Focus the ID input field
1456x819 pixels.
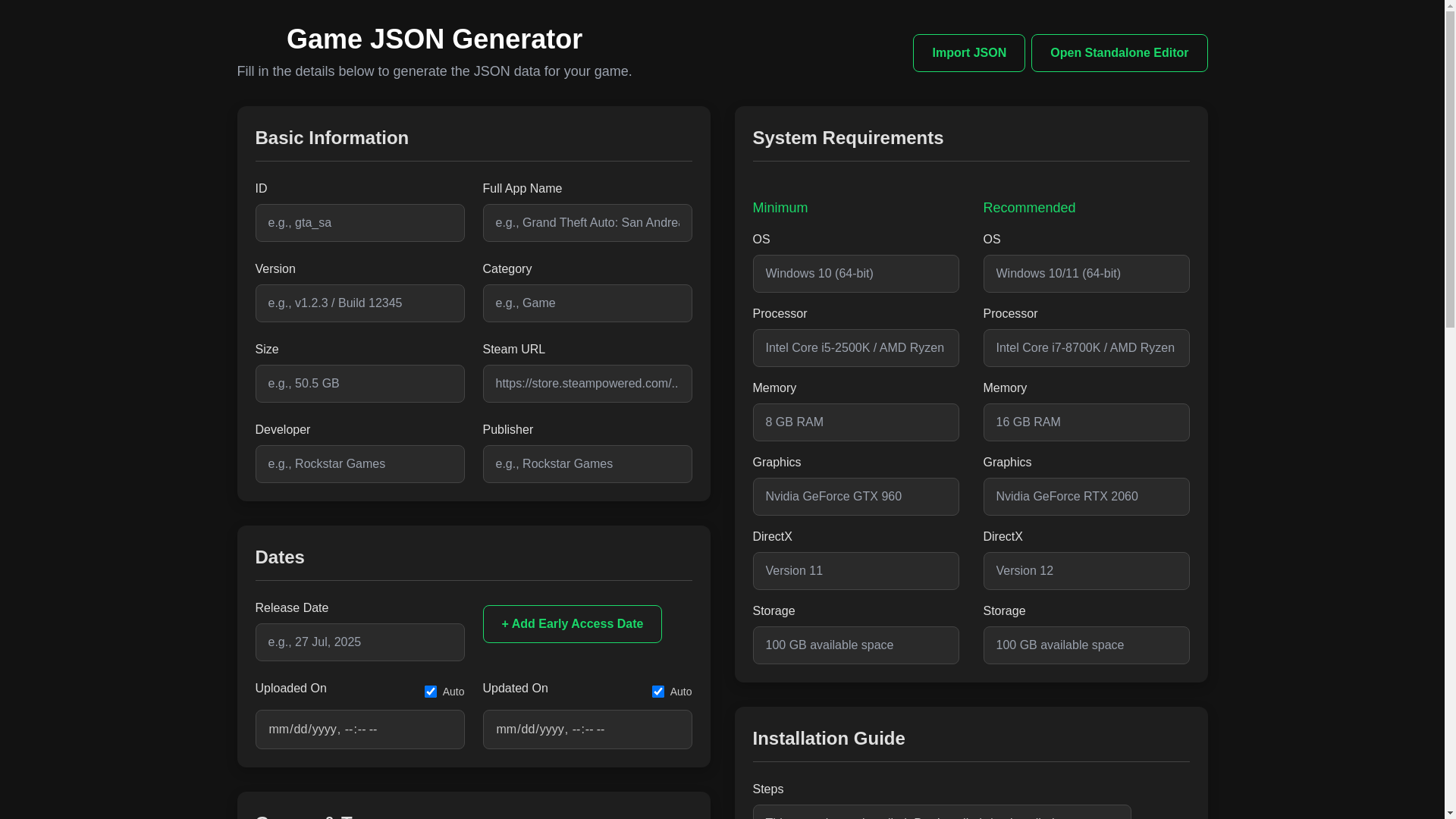(359, 223)
